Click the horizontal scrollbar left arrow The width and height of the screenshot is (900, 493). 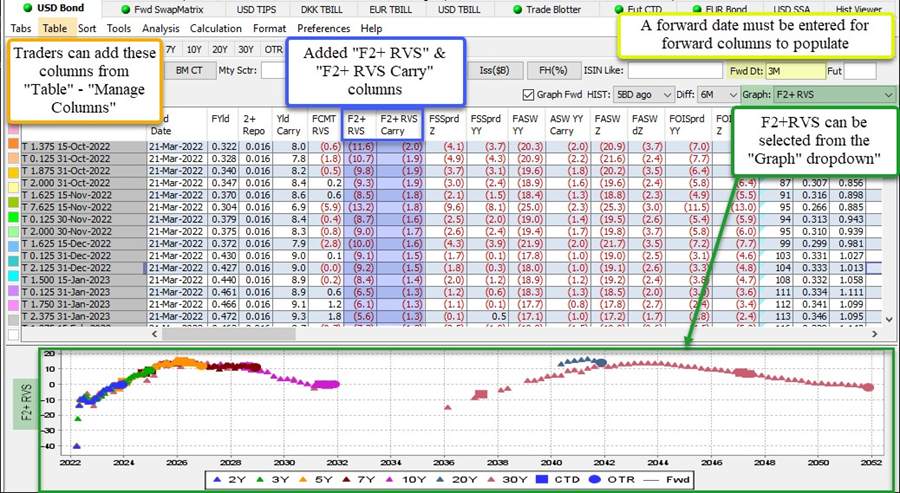(155, 333)
